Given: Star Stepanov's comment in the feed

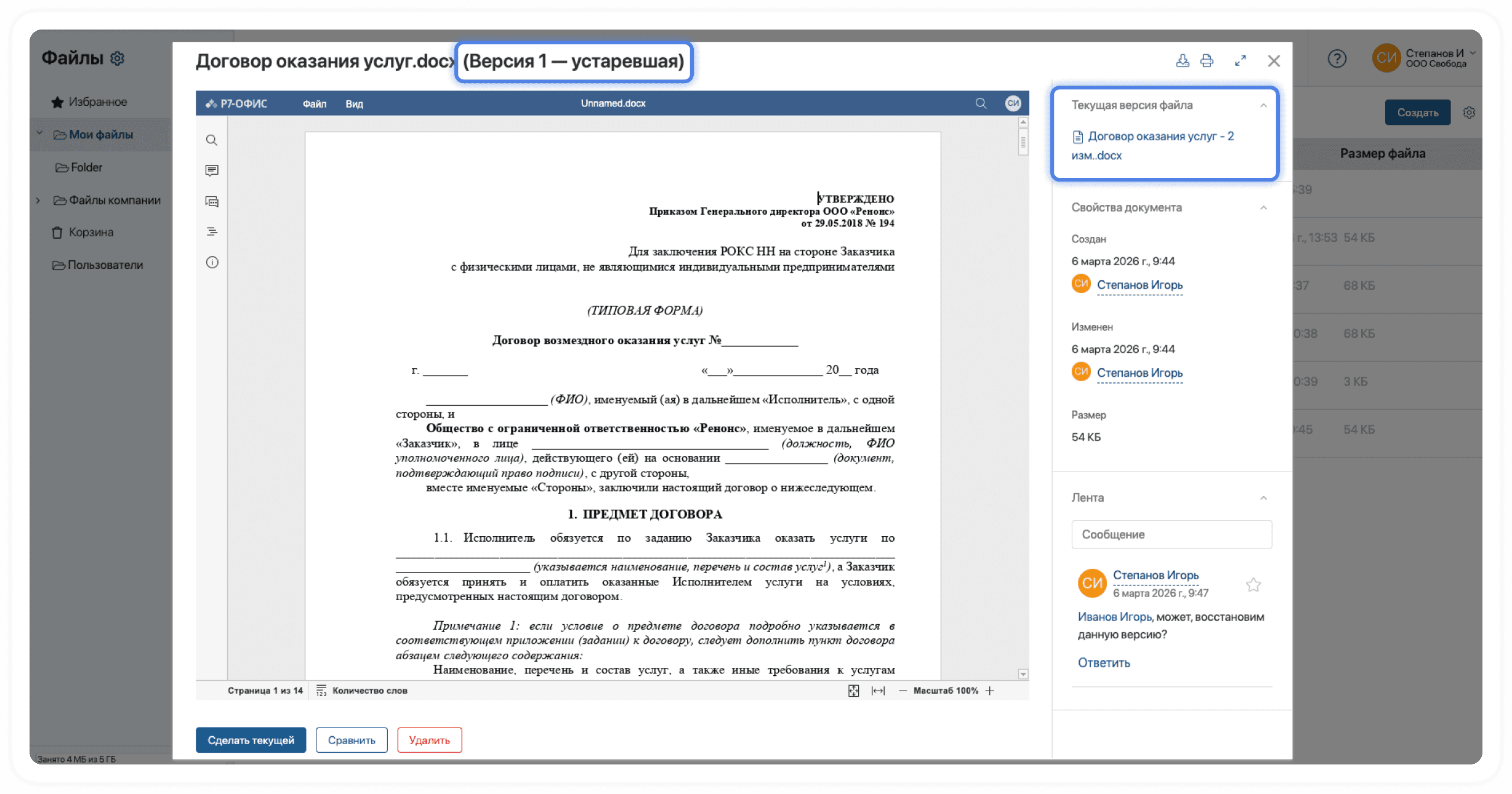Looking at the screenshot, I should coord(1253,584).
